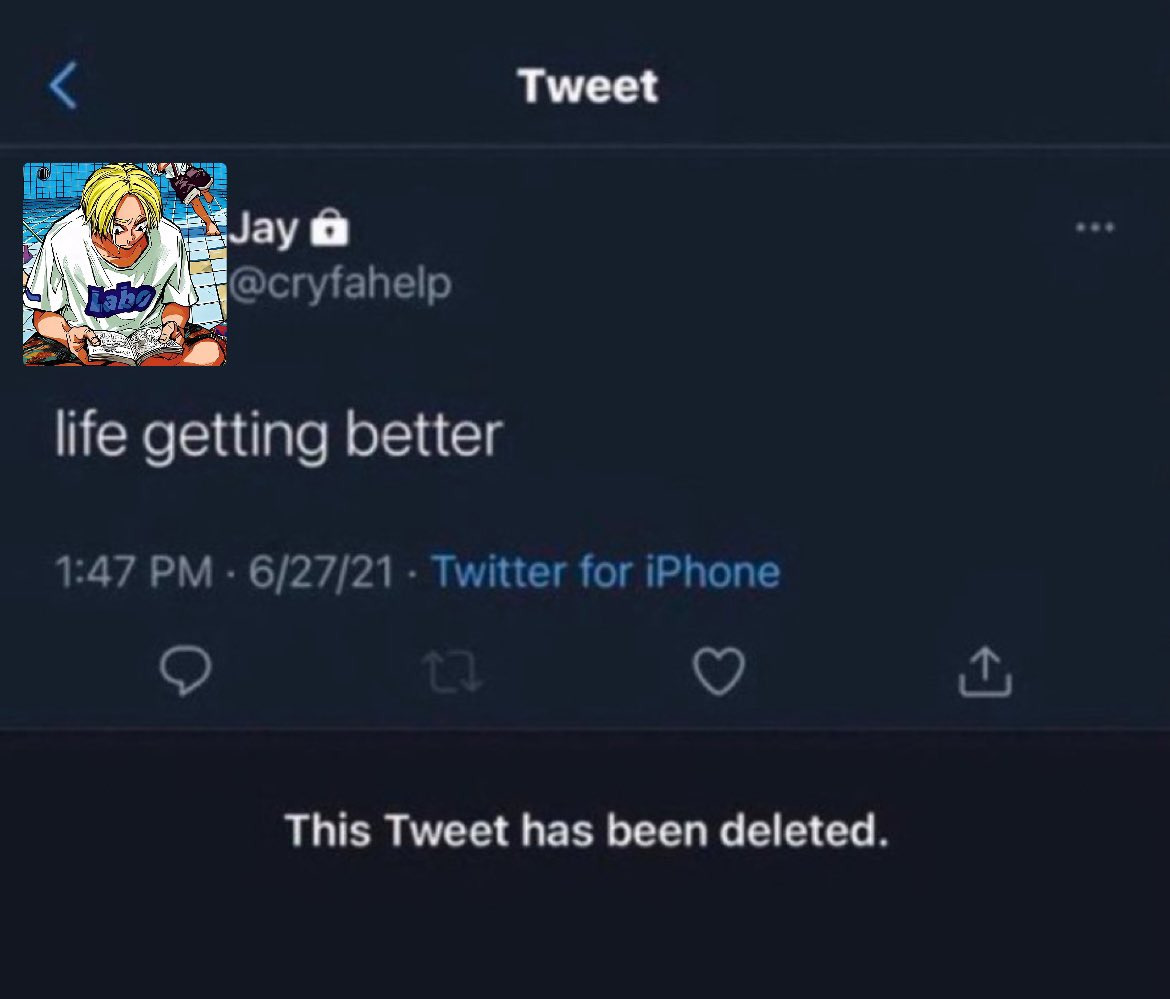
Task: Open the @cryfahelp handle
Action: click(x=341, y=284)
